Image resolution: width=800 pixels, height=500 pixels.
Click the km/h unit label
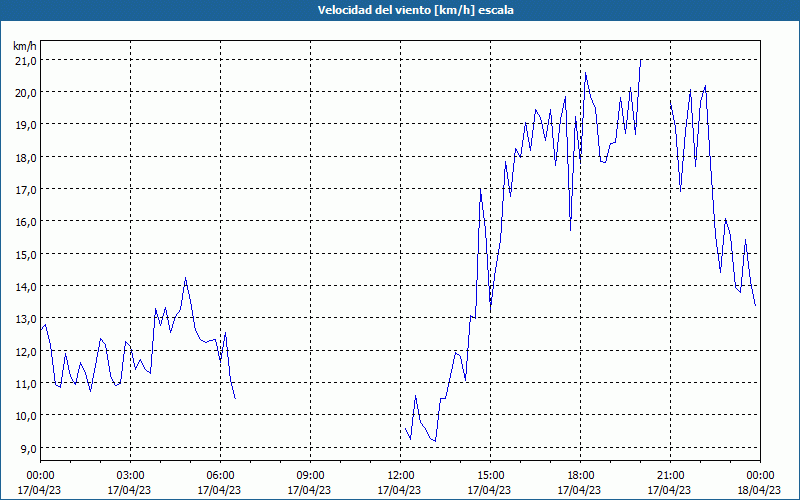tap(24, 47)
